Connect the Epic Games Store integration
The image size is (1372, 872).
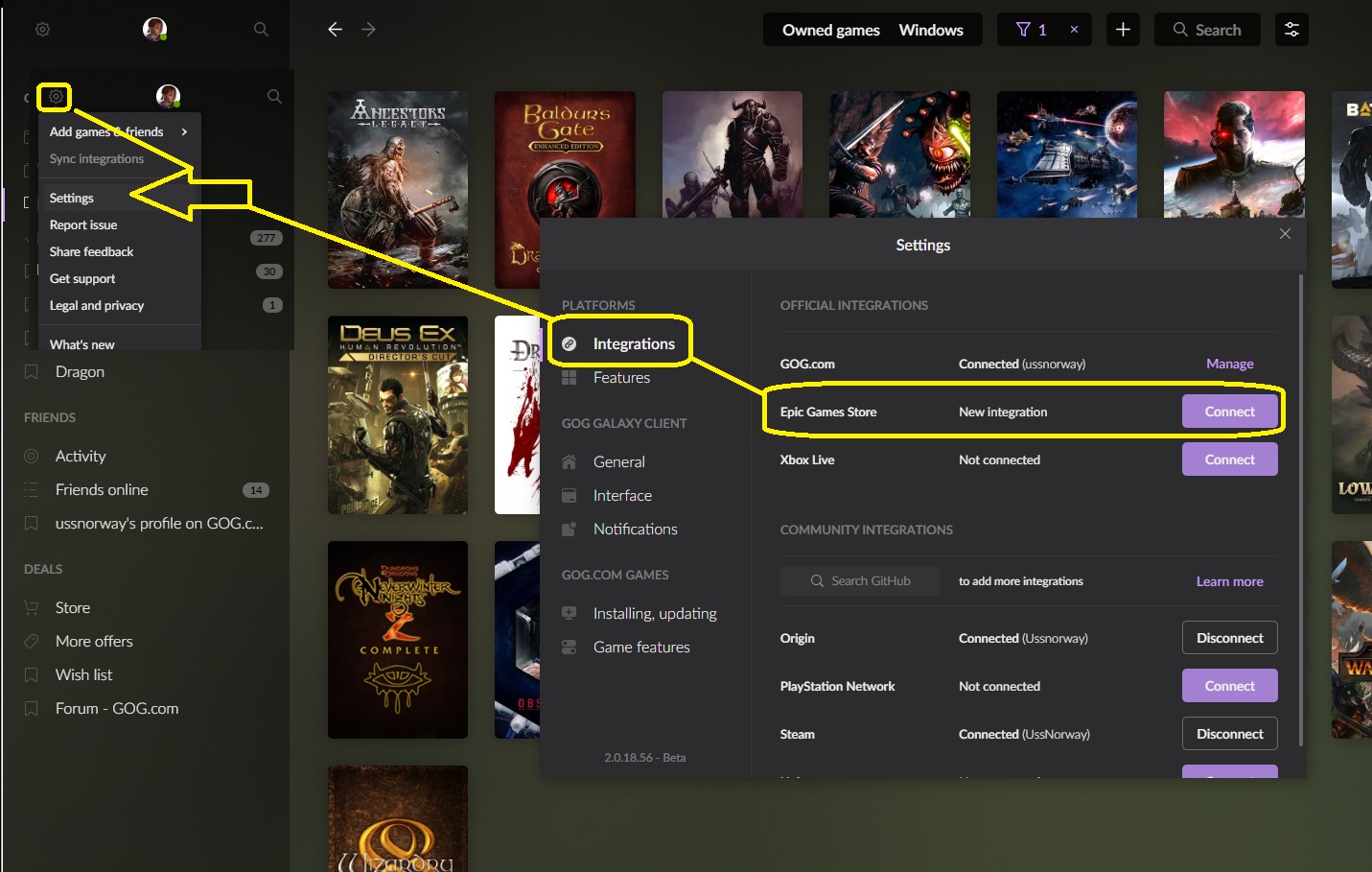(1230, 412)
